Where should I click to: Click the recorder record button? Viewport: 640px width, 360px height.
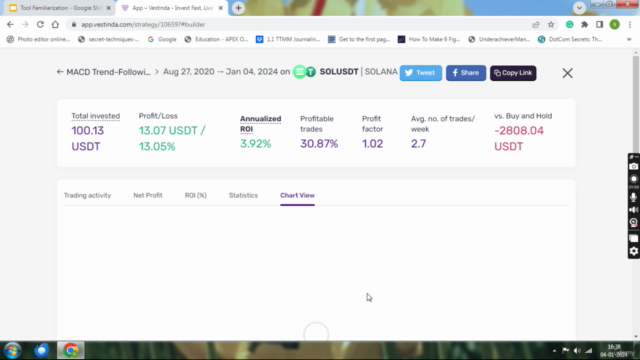coord(633,179)
